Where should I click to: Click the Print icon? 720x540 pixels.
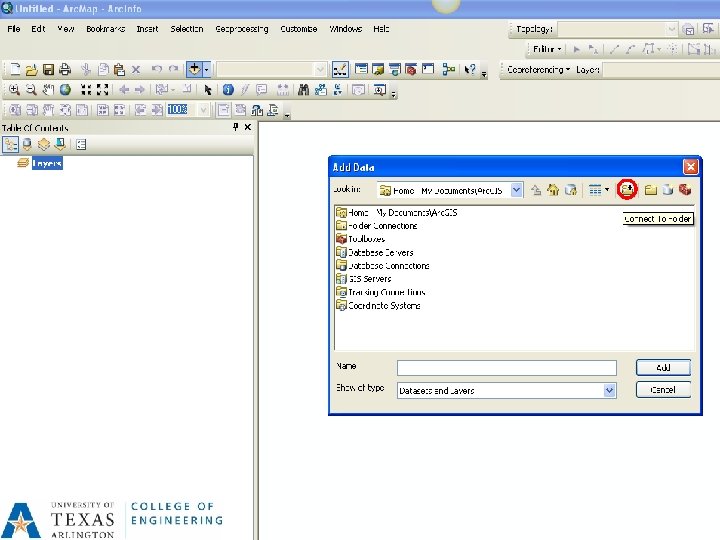65,69
